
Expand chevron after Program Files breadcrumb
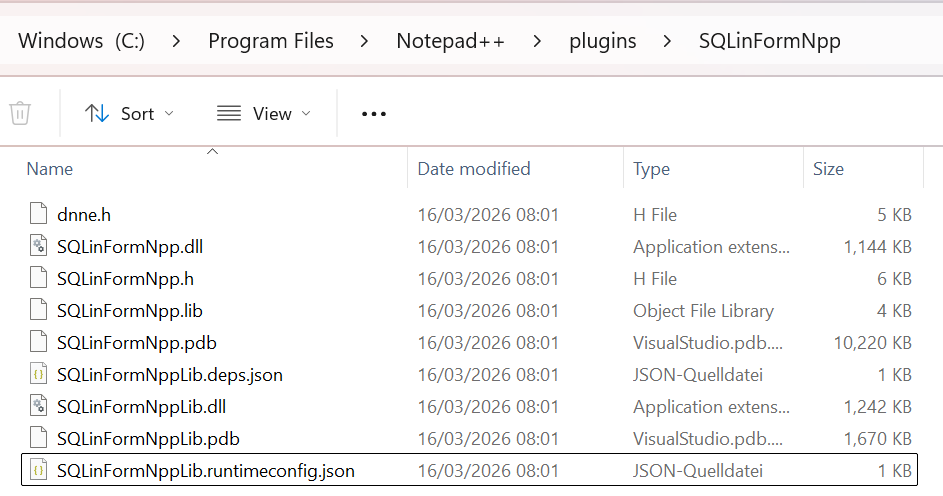[x=364, y=41]
